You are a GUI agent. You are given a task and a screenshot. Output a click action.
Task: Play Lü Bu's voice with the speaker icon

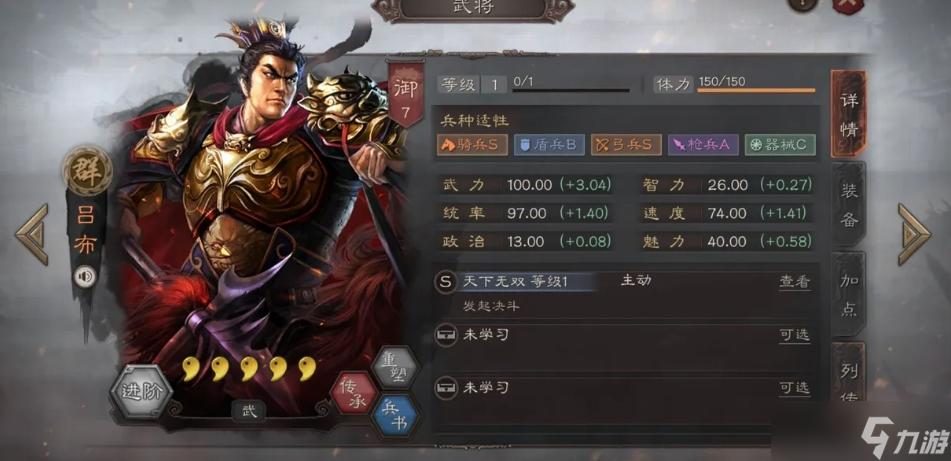pos(86,277)
